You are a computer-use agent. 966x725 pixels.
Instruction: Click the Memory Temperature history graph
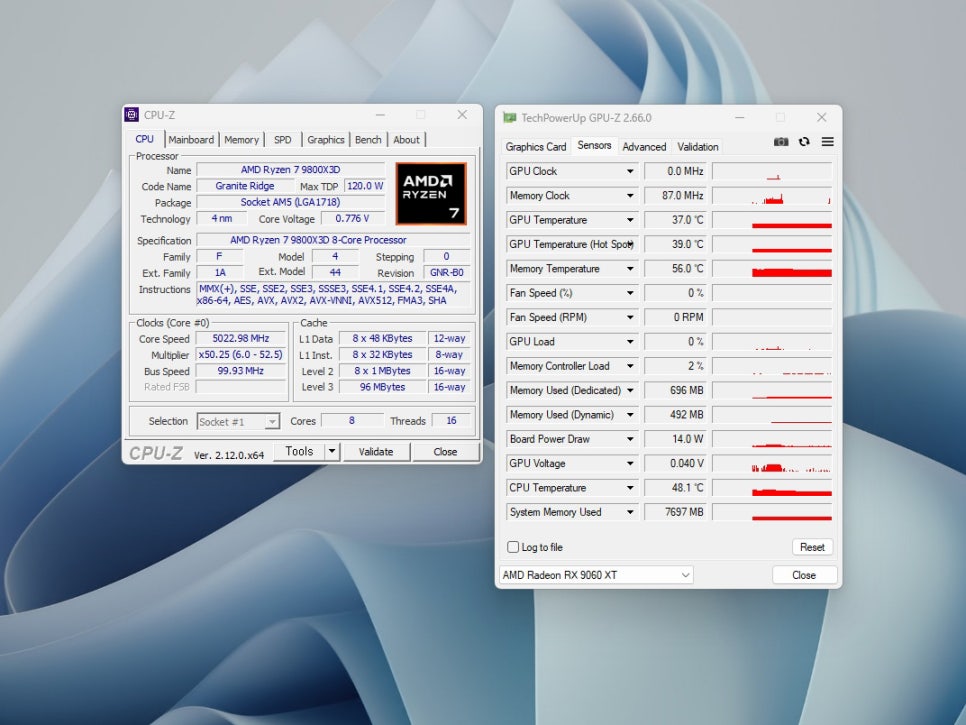coord(772,269)
